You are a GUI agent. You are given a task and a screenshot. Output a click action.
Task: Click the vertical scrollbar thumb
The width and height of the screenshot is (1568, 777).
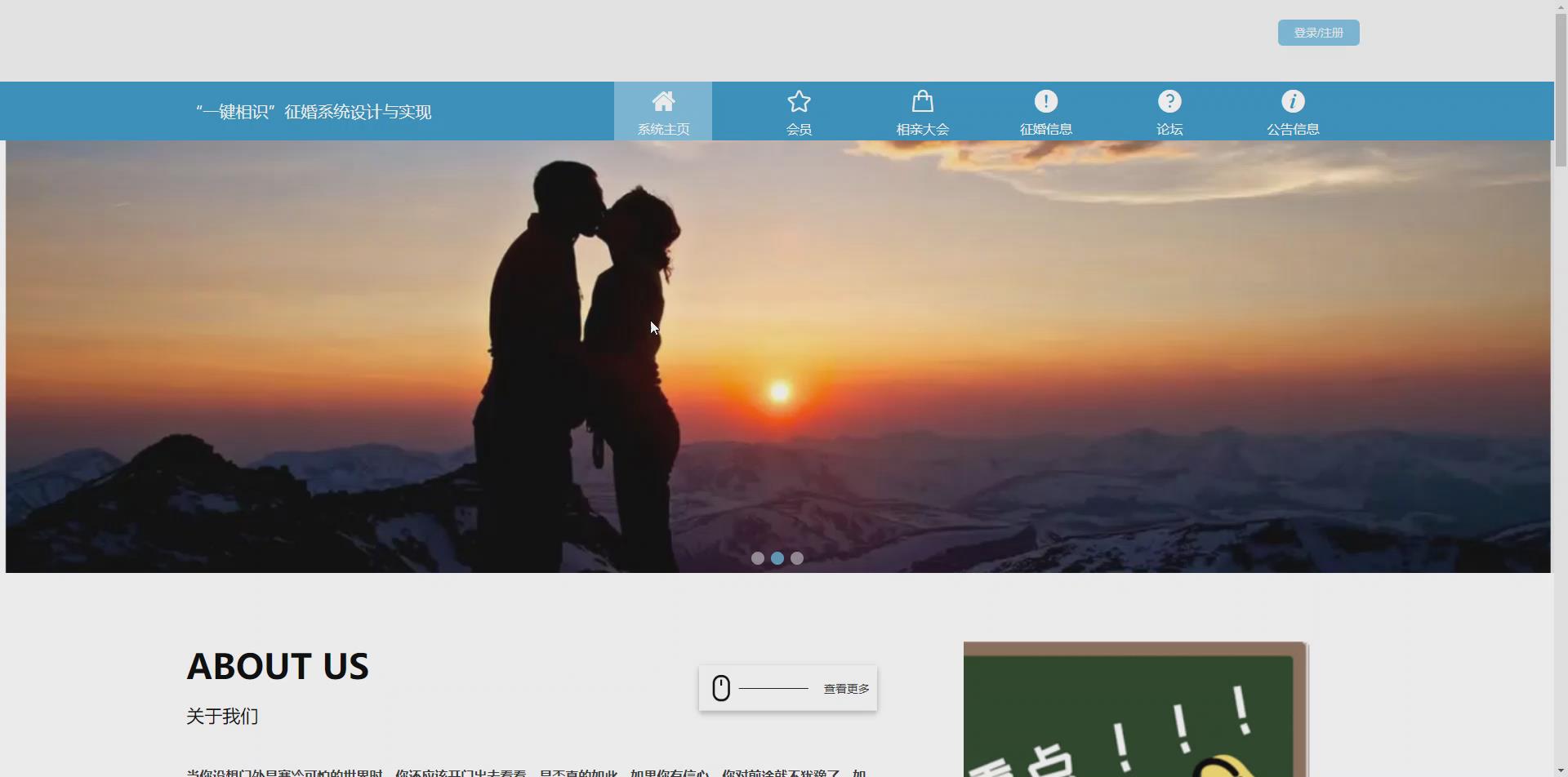(x=1561, y=89)
